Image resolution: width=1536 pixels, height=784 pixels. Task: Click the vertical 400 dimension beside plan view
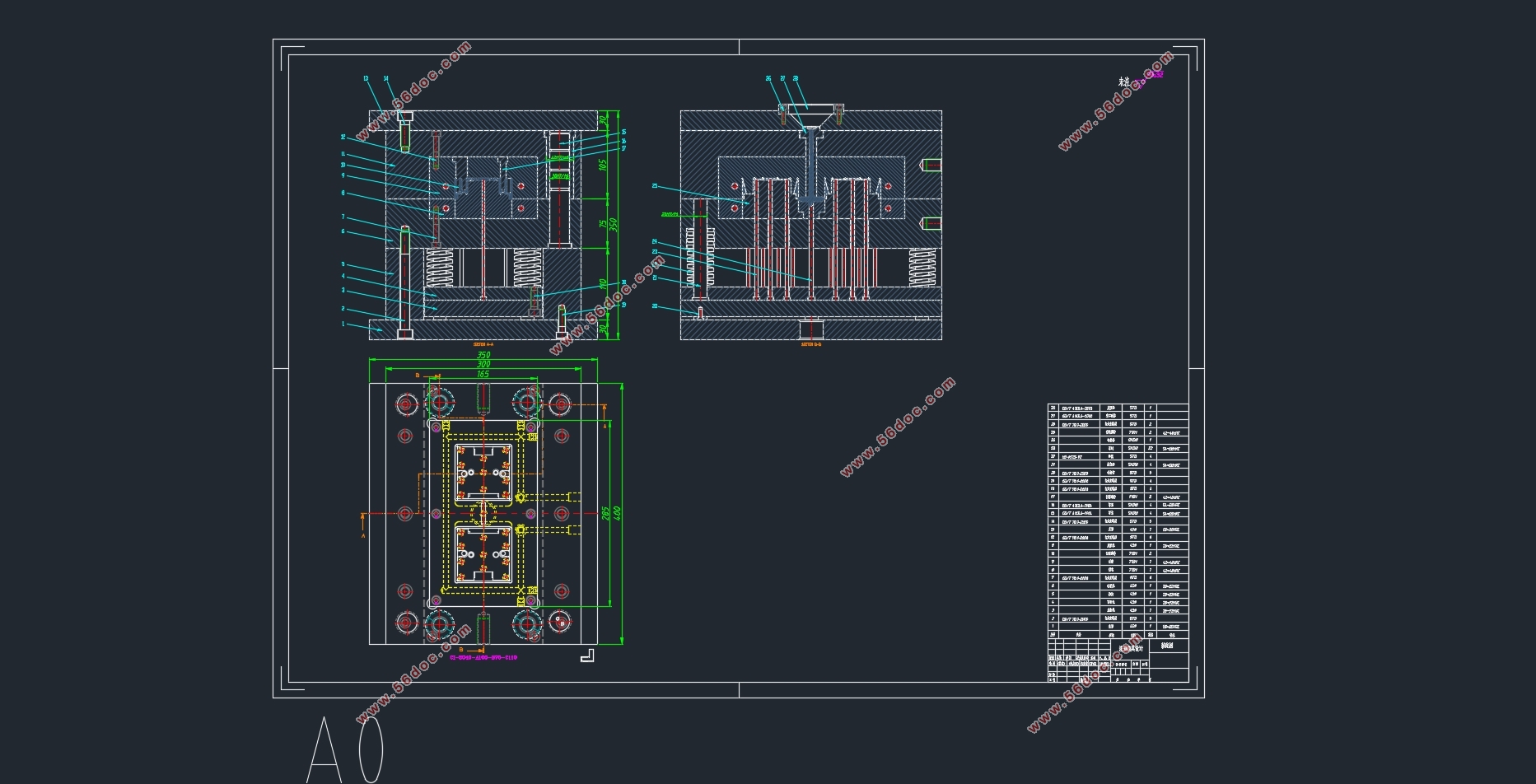(617, 513)
